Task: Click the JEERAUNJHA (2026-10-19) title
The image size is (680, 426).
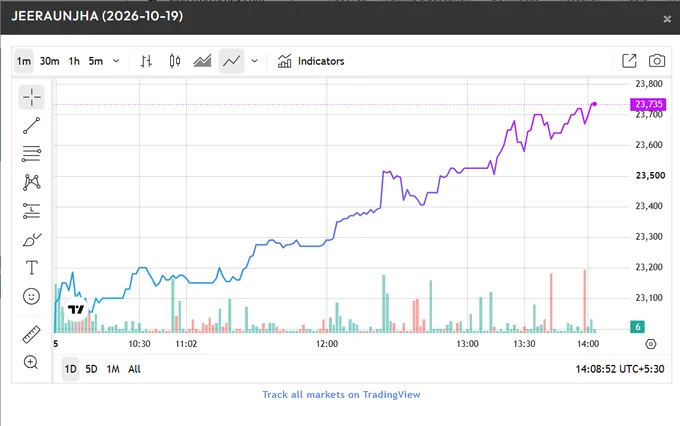Action: click(97, 16)
